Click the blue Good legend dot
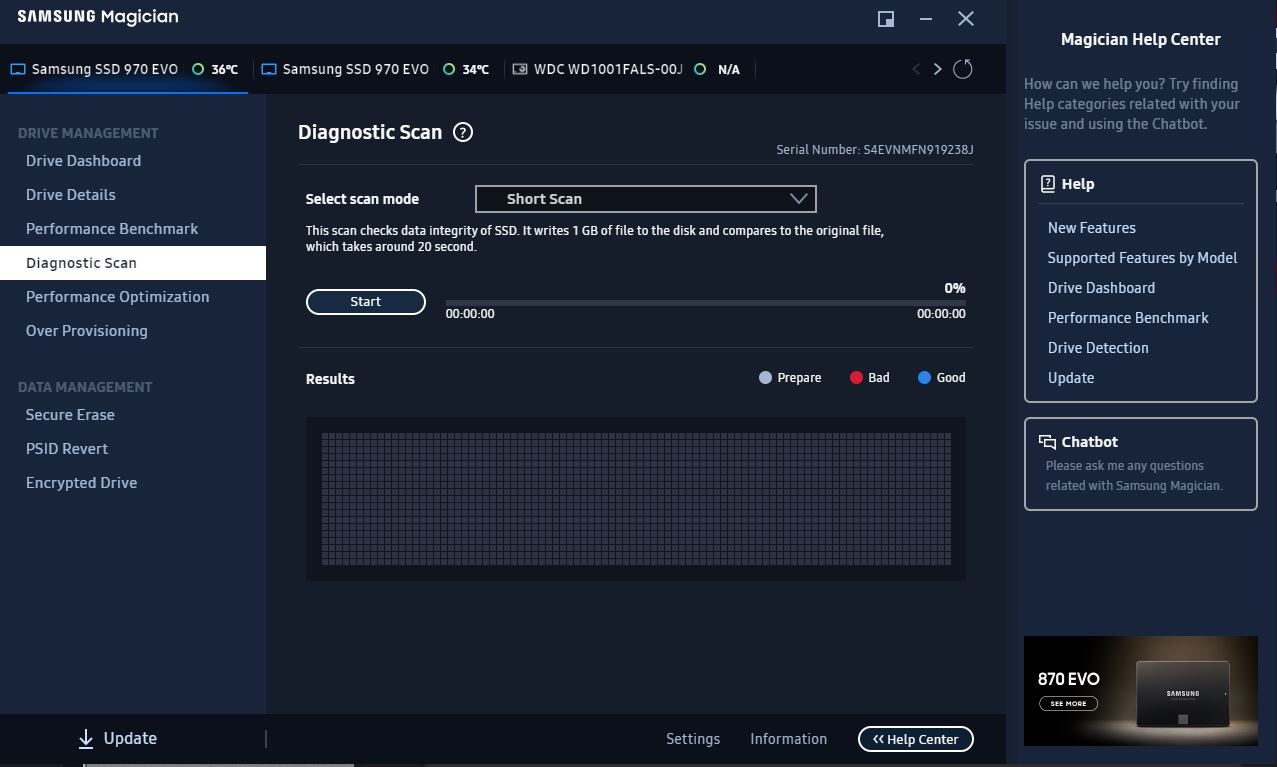This screenshot has height=767, width=1277. tap(924, 378)
